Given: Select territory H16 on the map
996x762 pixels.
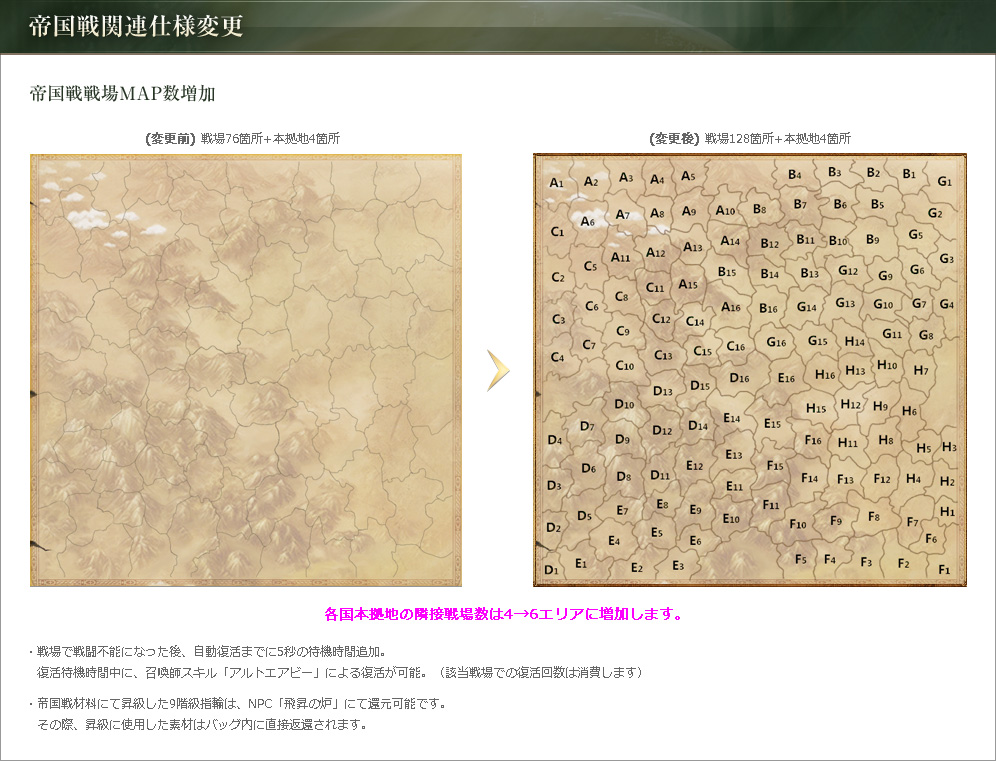Looking at the screenshot, I should (825, 375).
